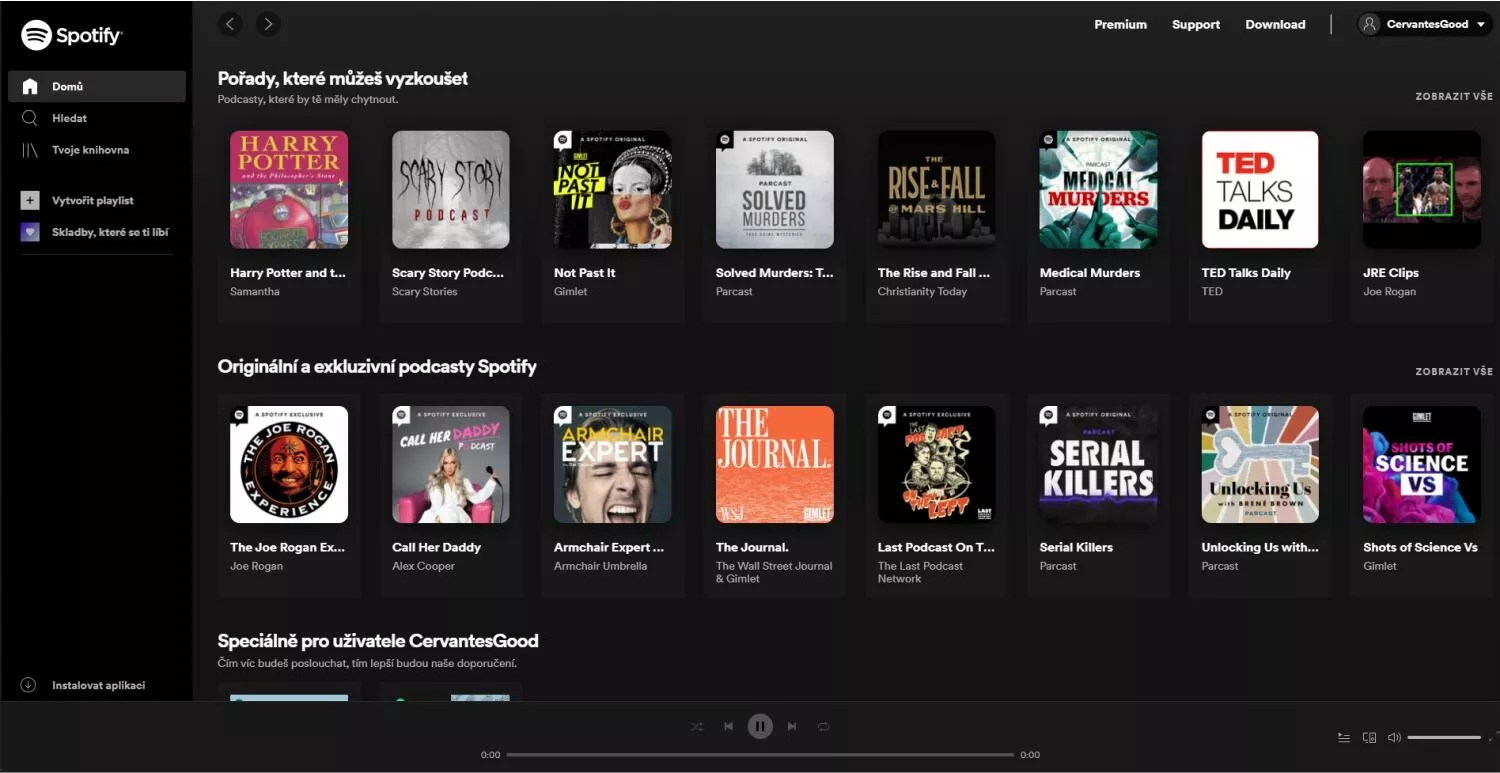The image size is (1500, 773).
Task: Click title text TED Talks Daily
Action: pyautogui.click(x=1246, y=273)
